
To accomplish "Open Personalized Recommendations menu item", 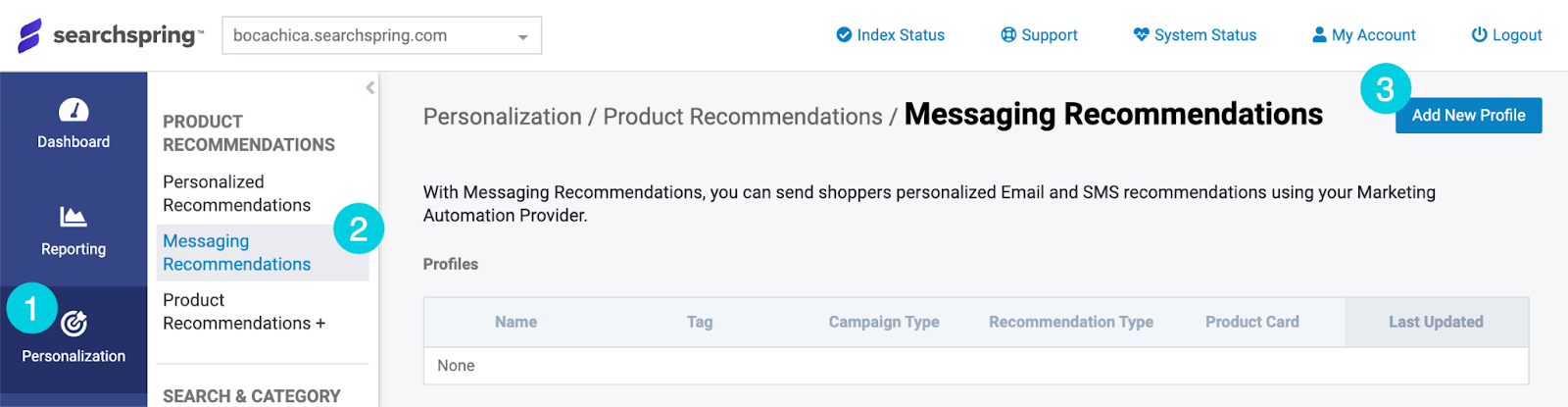I will (237, 193).
